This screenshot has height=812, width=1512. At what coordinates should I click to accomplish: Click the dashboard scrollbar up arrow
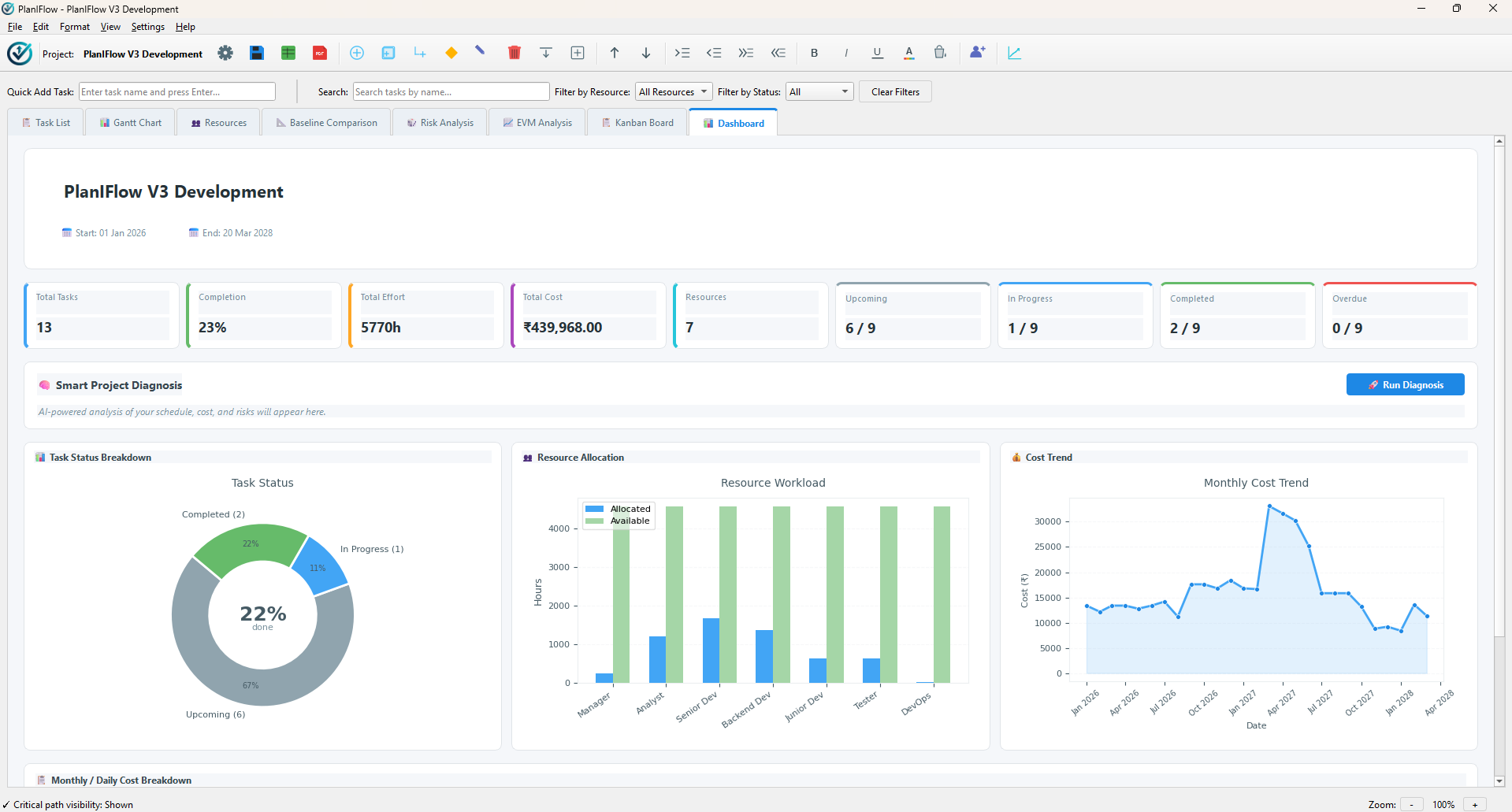pos(1499,141)
